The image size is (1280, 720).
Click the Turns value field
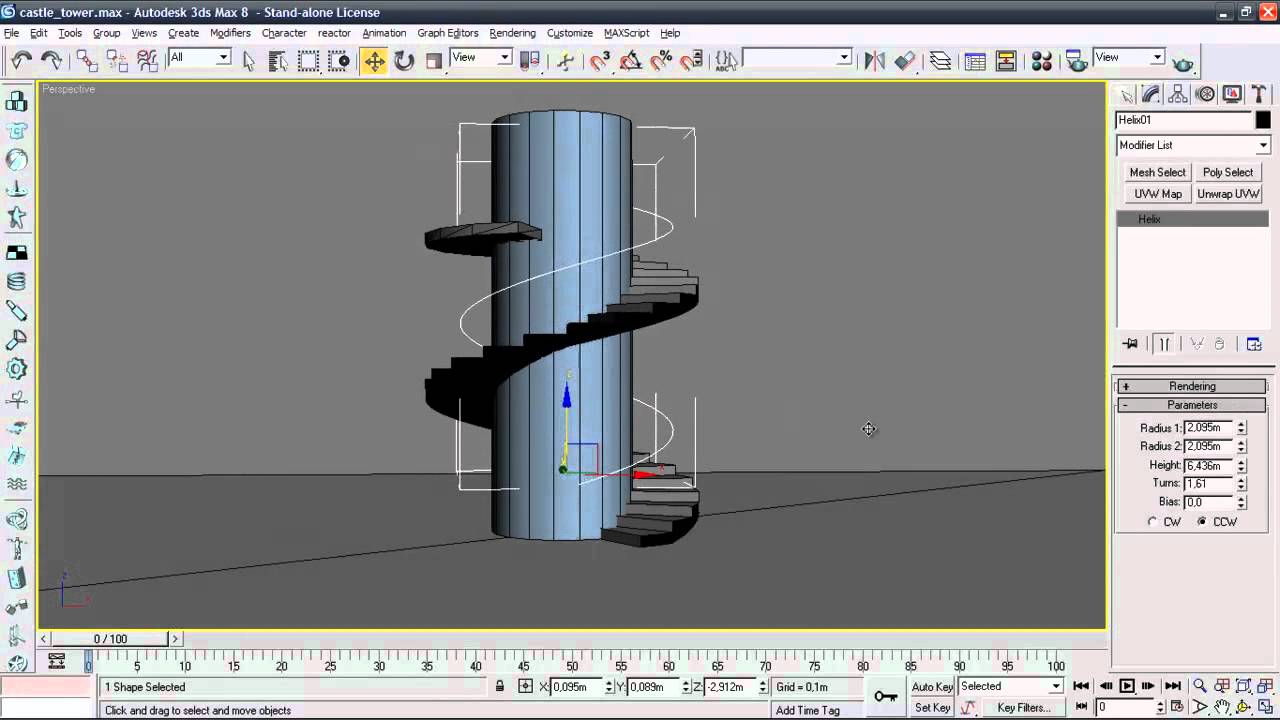tap(1208, 484)
